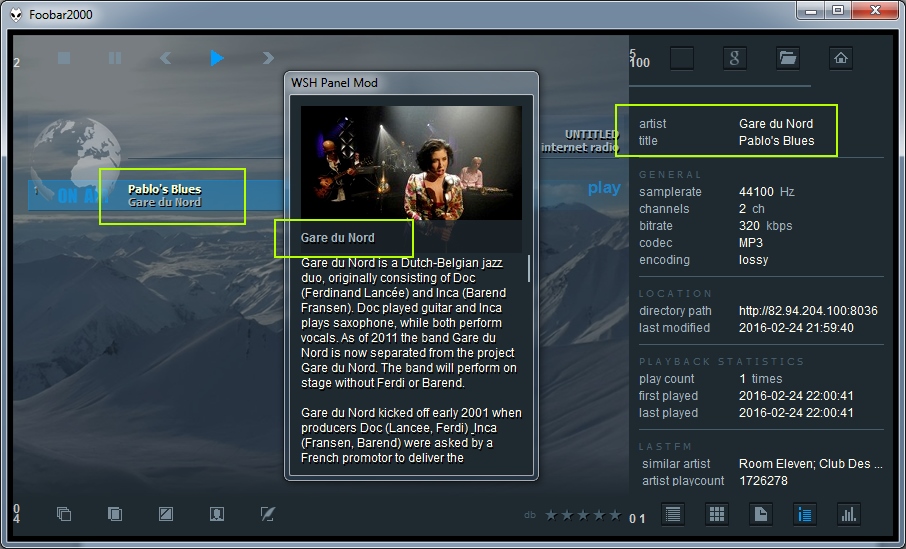Stop playback with the square stop button

[64, 58]
